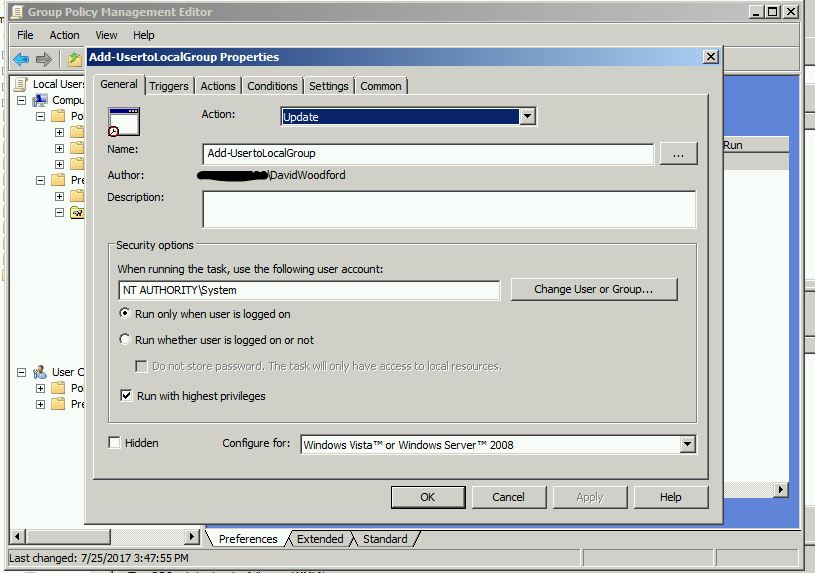Select Run whether user is logged on or not
Viewport: 815px width, 573px height.
point(125,340)
